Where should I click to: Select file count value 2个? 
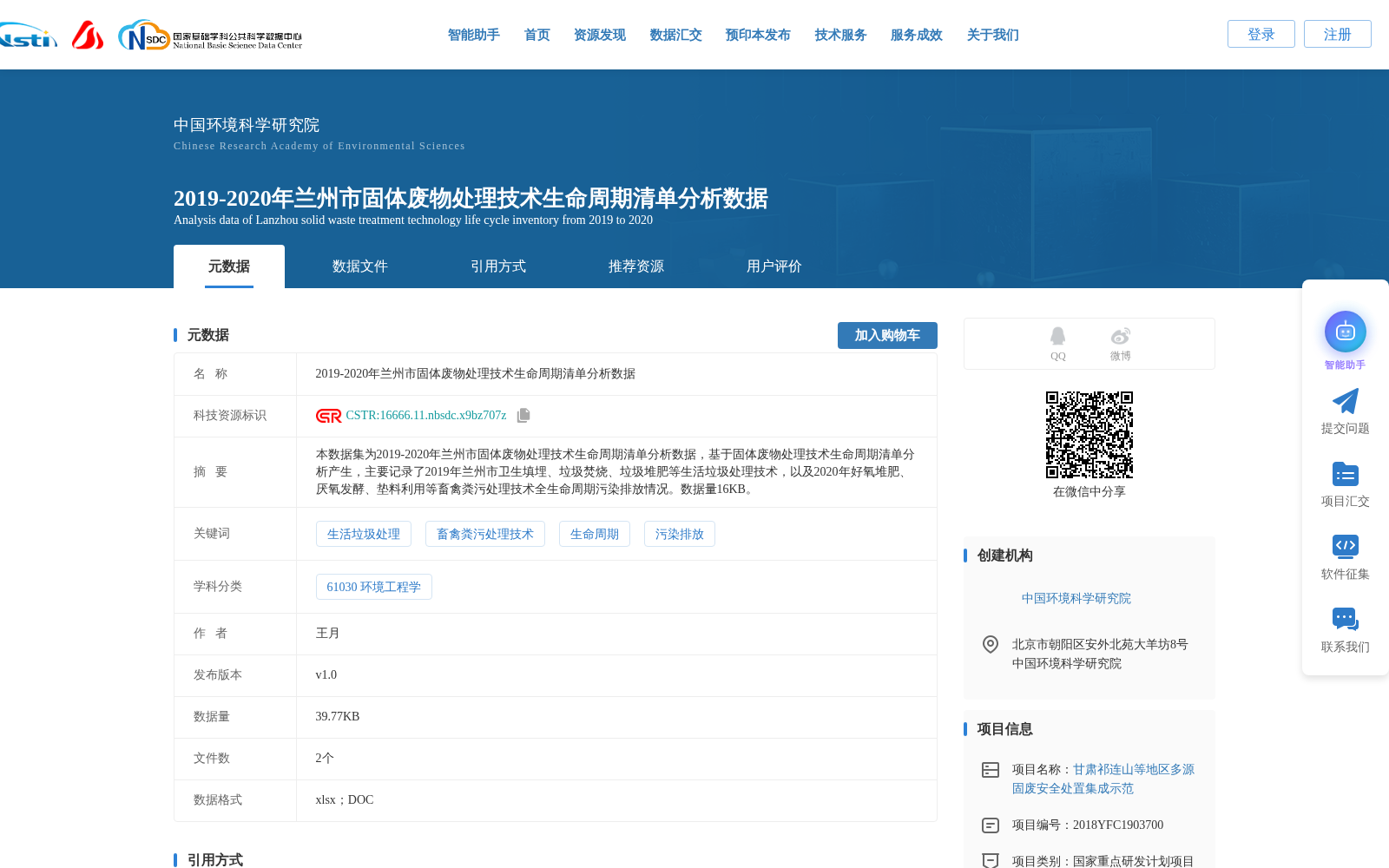tap(325, 759)
